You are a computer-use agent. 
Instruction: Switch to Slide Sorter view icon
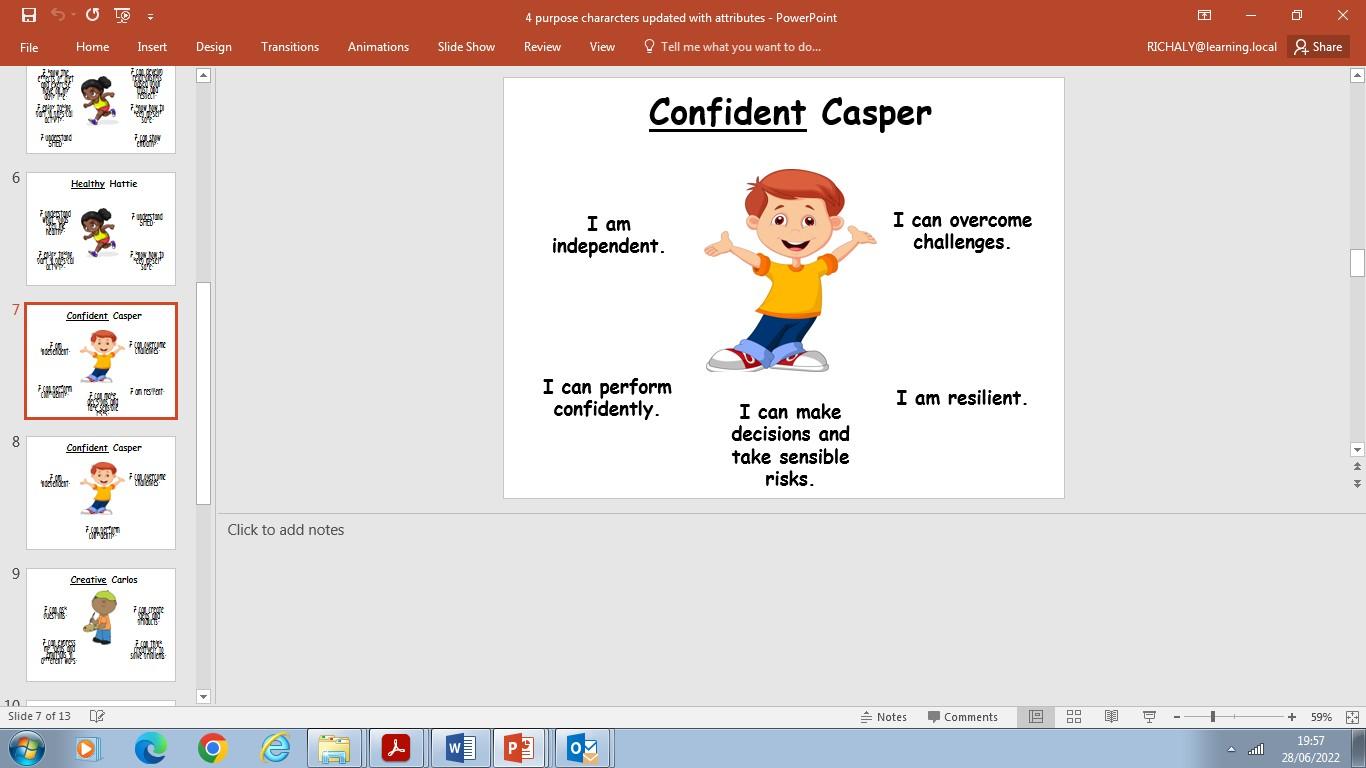pyautogui.click(x=1073, y=716)
